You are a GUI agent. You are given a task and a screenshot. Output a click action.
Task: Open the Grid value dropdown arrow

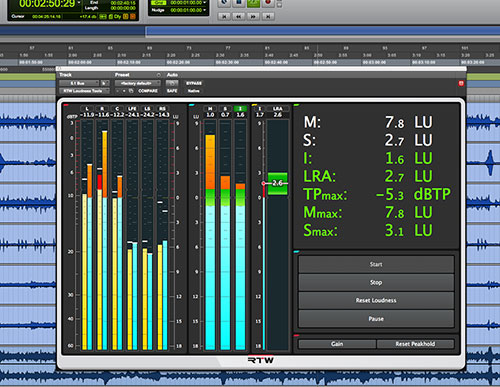tap(204, 3)
